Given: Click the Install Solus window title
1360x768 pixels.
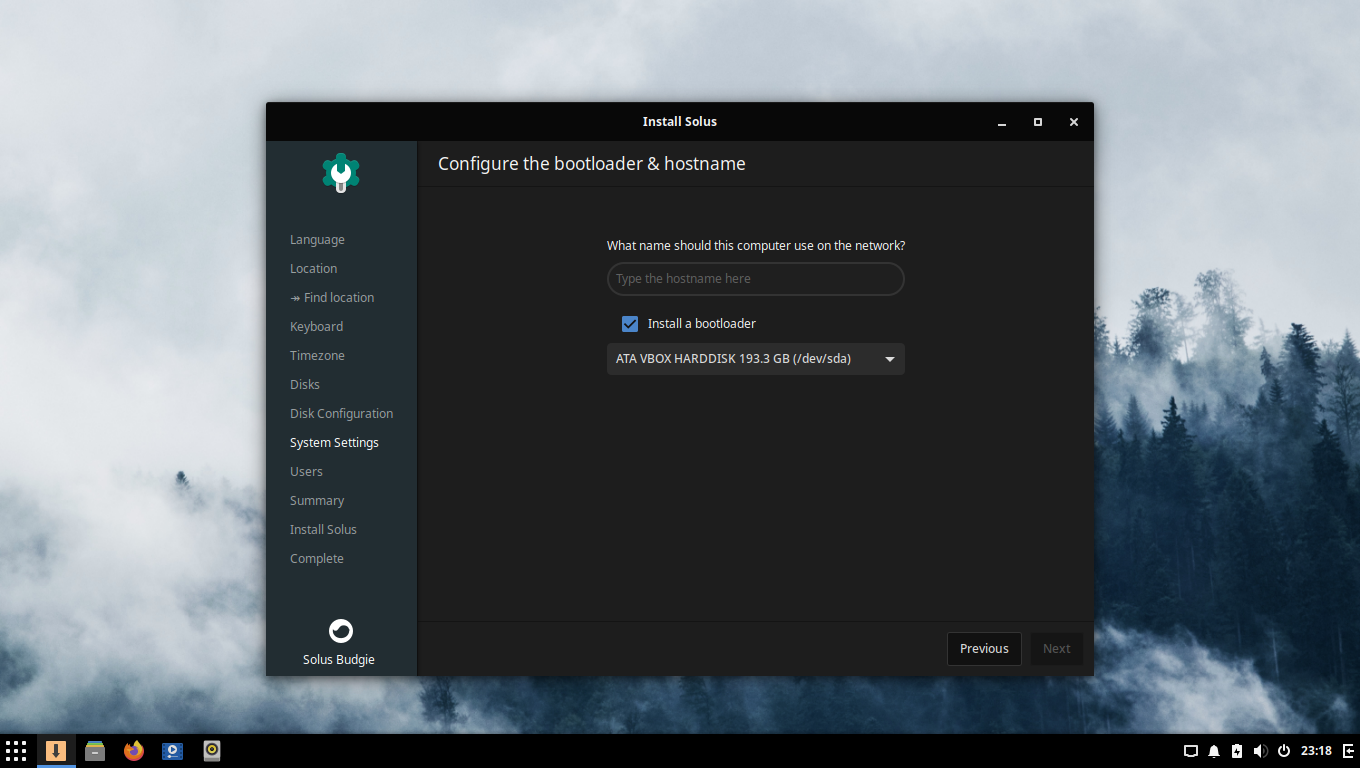Looking at the screenshot, I should [x=680, y=122].
